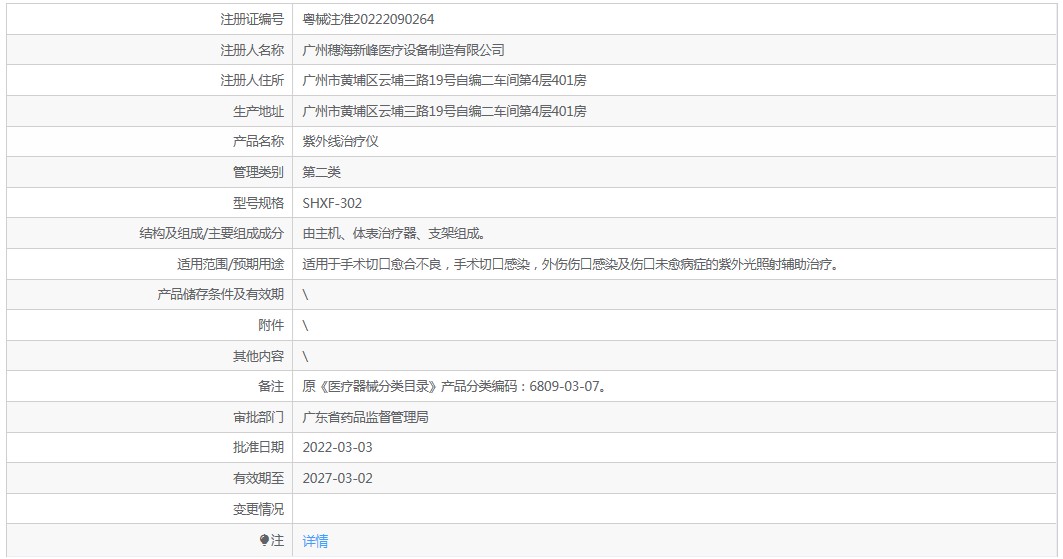Screen dimensions: 1063x559
Task: Click the 批准日期 label
Action: tap(258, 448)
